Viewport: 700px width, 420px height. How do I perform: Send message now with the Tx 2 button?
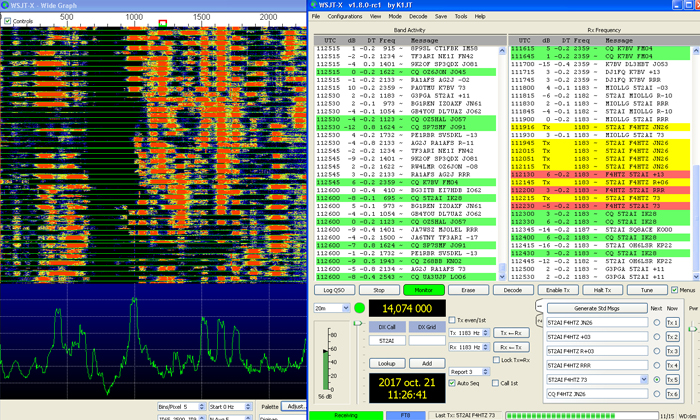click(x=672, y=337)
